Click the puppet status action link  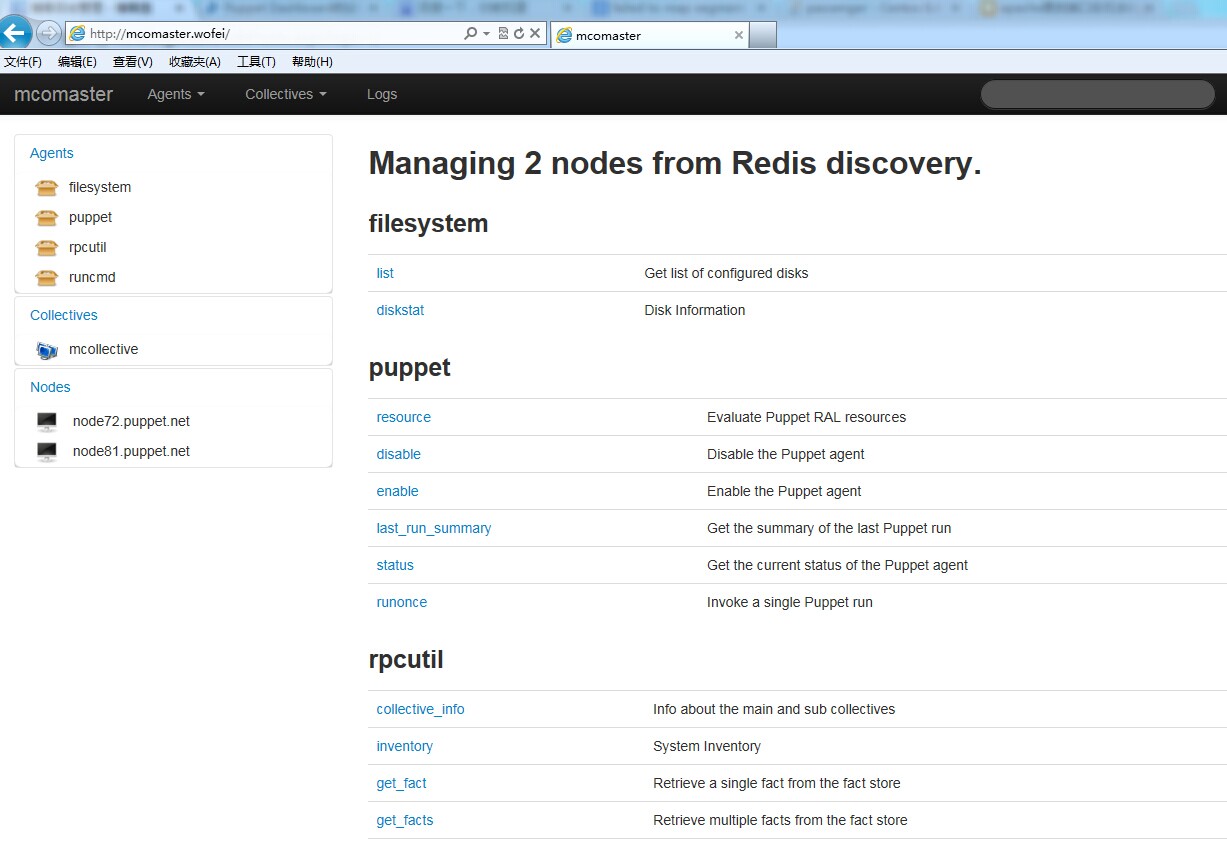(x=395, y=565)
